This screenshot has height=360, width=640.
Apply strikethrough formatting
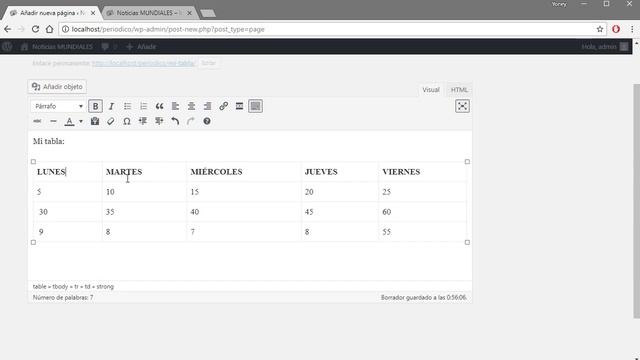coord(37,121)
